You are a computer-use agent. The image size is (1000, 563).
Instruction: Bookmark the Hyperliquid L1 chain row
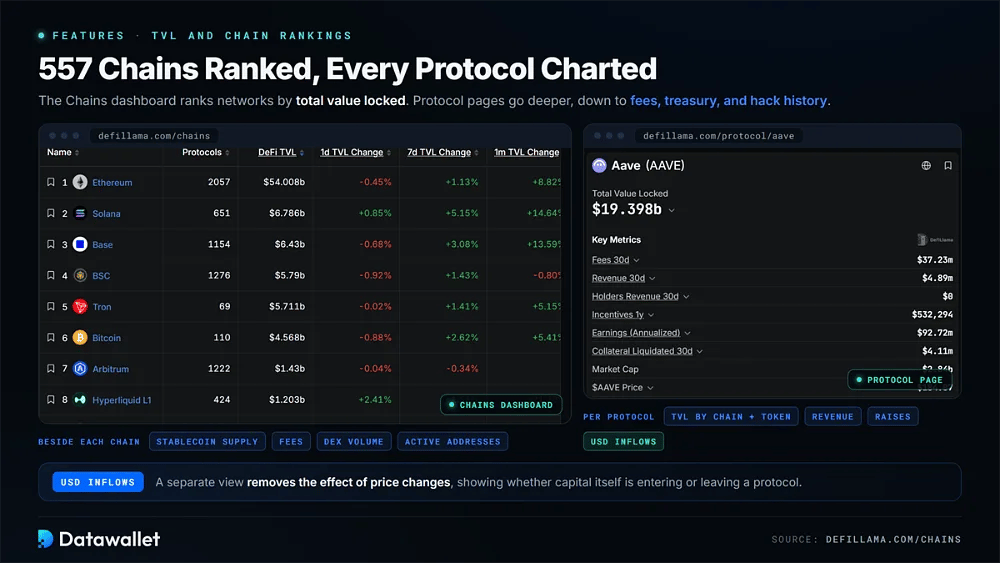50,400
